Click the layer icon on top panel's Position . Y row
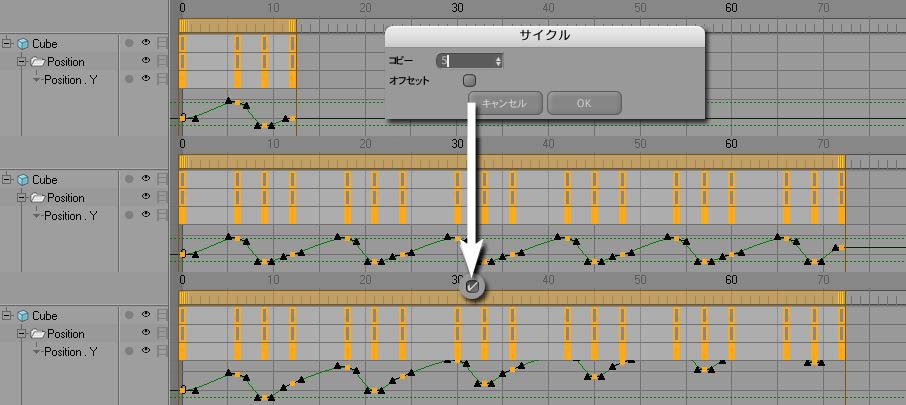The image size is (906, 405). click(162, 79)
